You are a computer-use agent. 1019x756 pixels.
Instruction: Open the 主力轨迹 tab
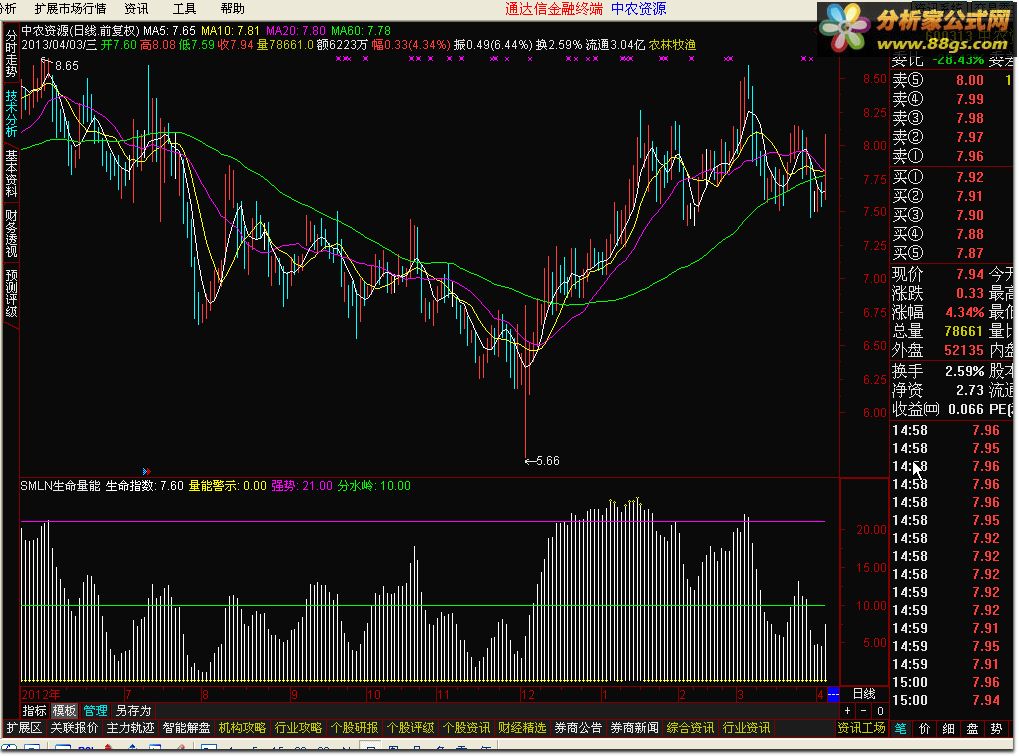click(x=130, y=727)
